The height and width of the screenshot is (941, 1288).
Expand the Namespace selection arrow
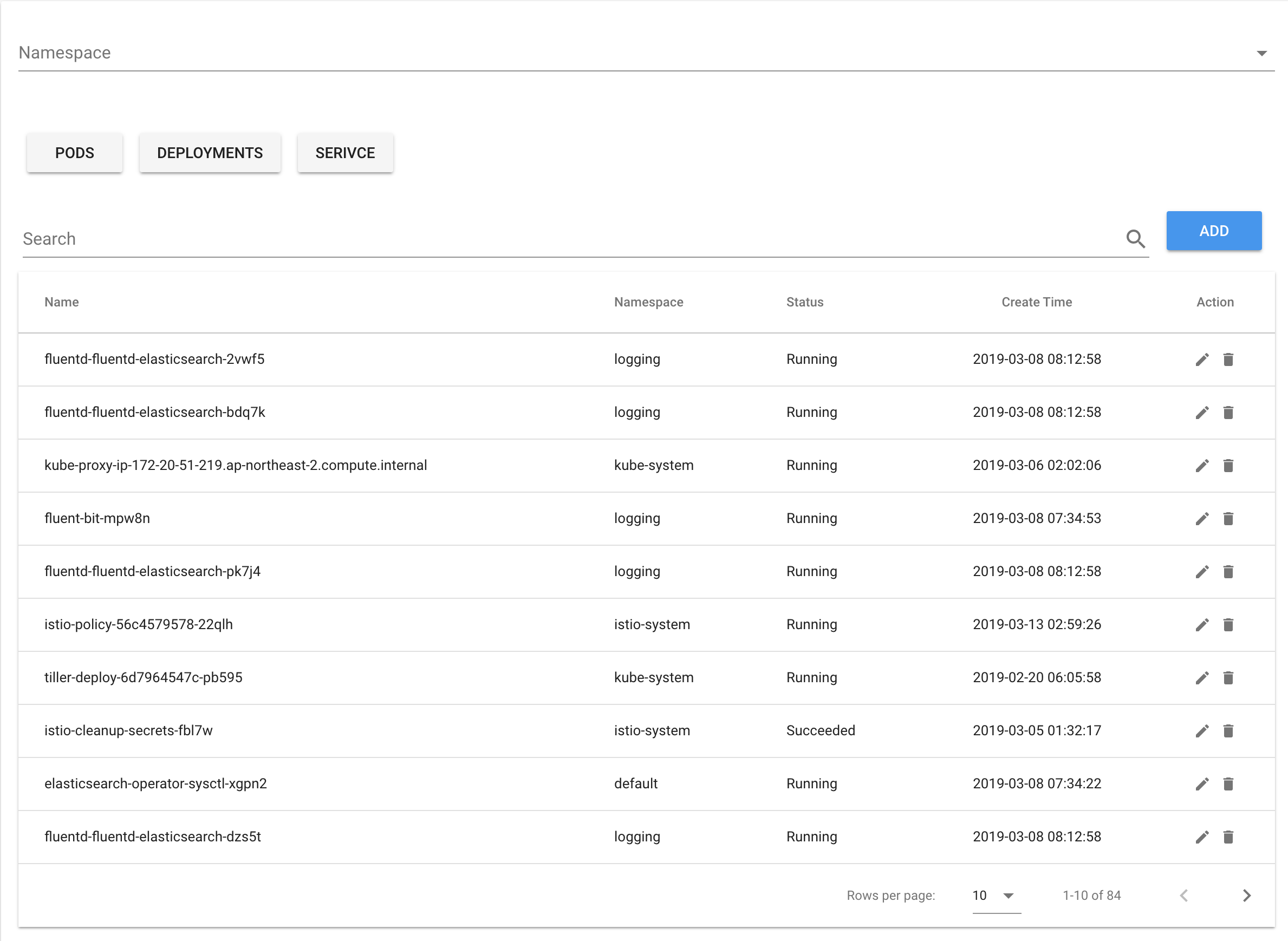pos(1263,53)
